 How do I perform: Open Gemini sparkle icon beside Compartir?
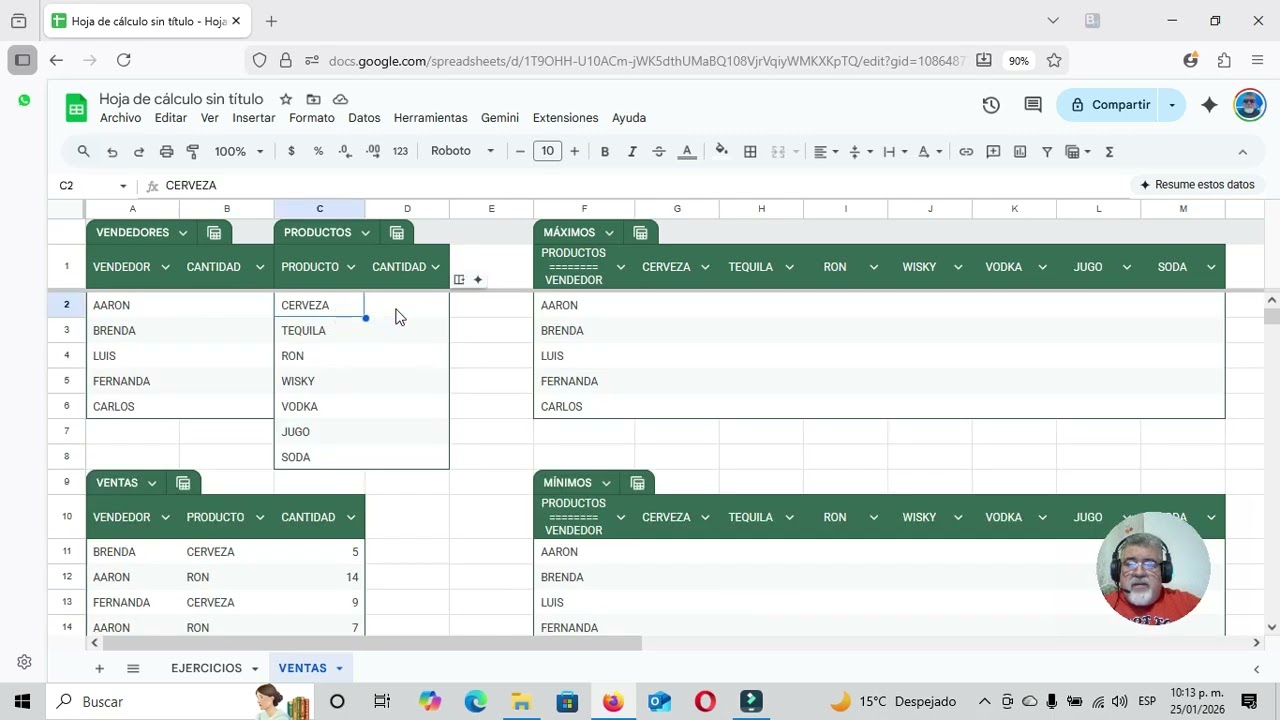click(1209, 105)
